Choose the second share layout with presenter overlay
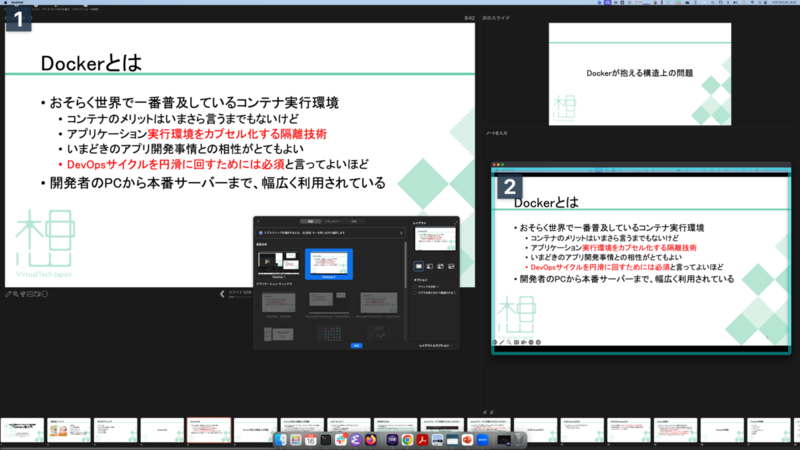This screenshot has width=800, height=450. click(430, 266)
